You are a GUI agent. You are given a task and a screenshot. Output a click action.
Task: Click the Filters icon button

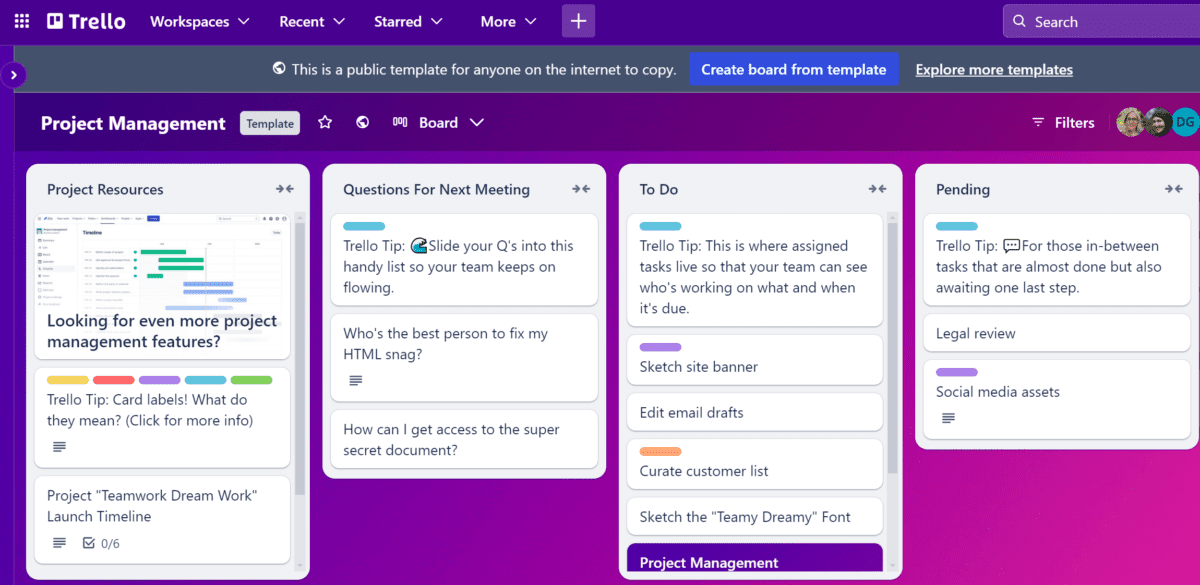[1064, 122]
